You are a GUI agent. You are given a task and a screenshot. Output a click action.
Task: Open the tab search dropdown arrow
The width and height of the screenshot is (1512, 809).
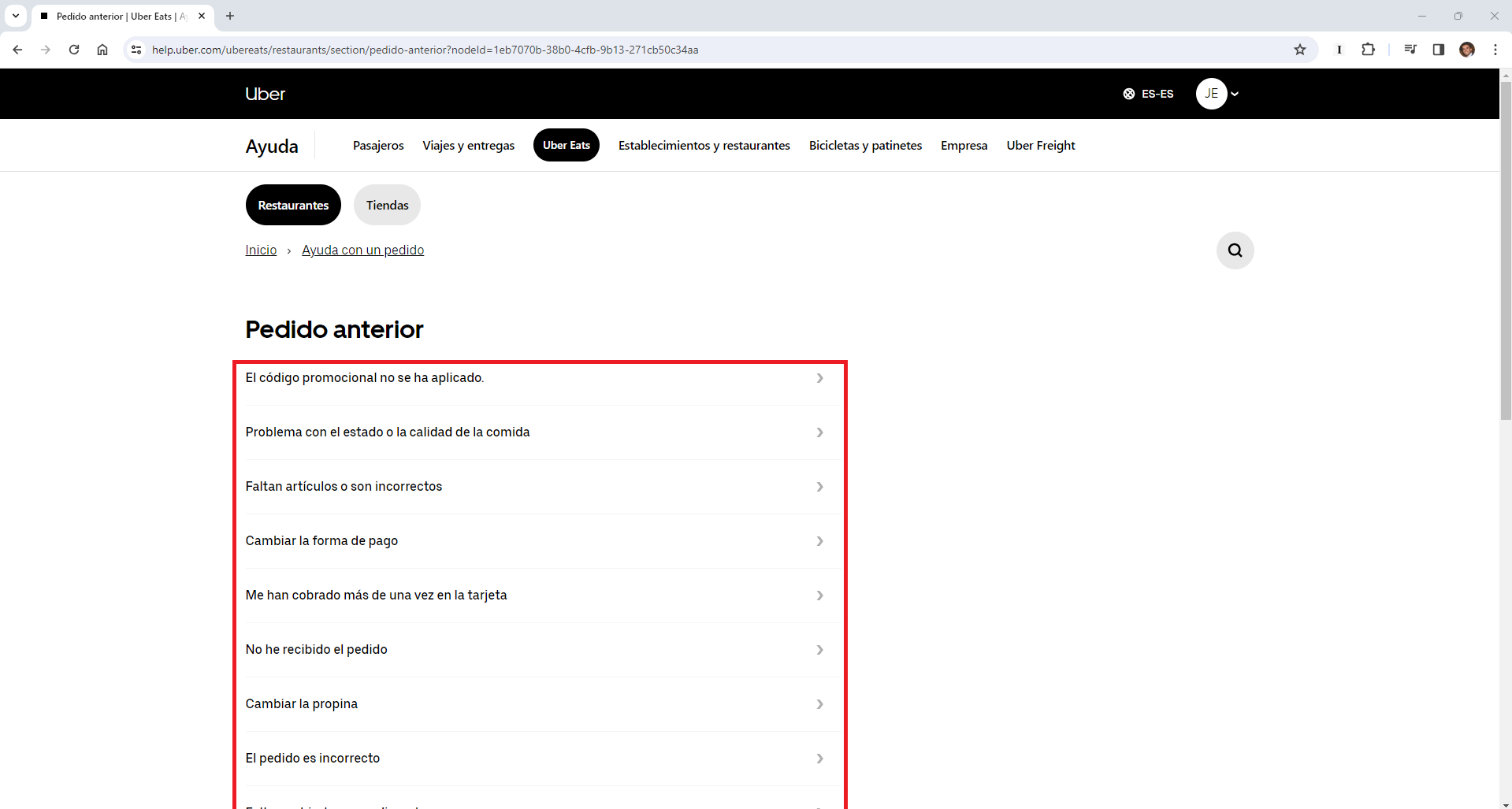(x=15, y=16)
